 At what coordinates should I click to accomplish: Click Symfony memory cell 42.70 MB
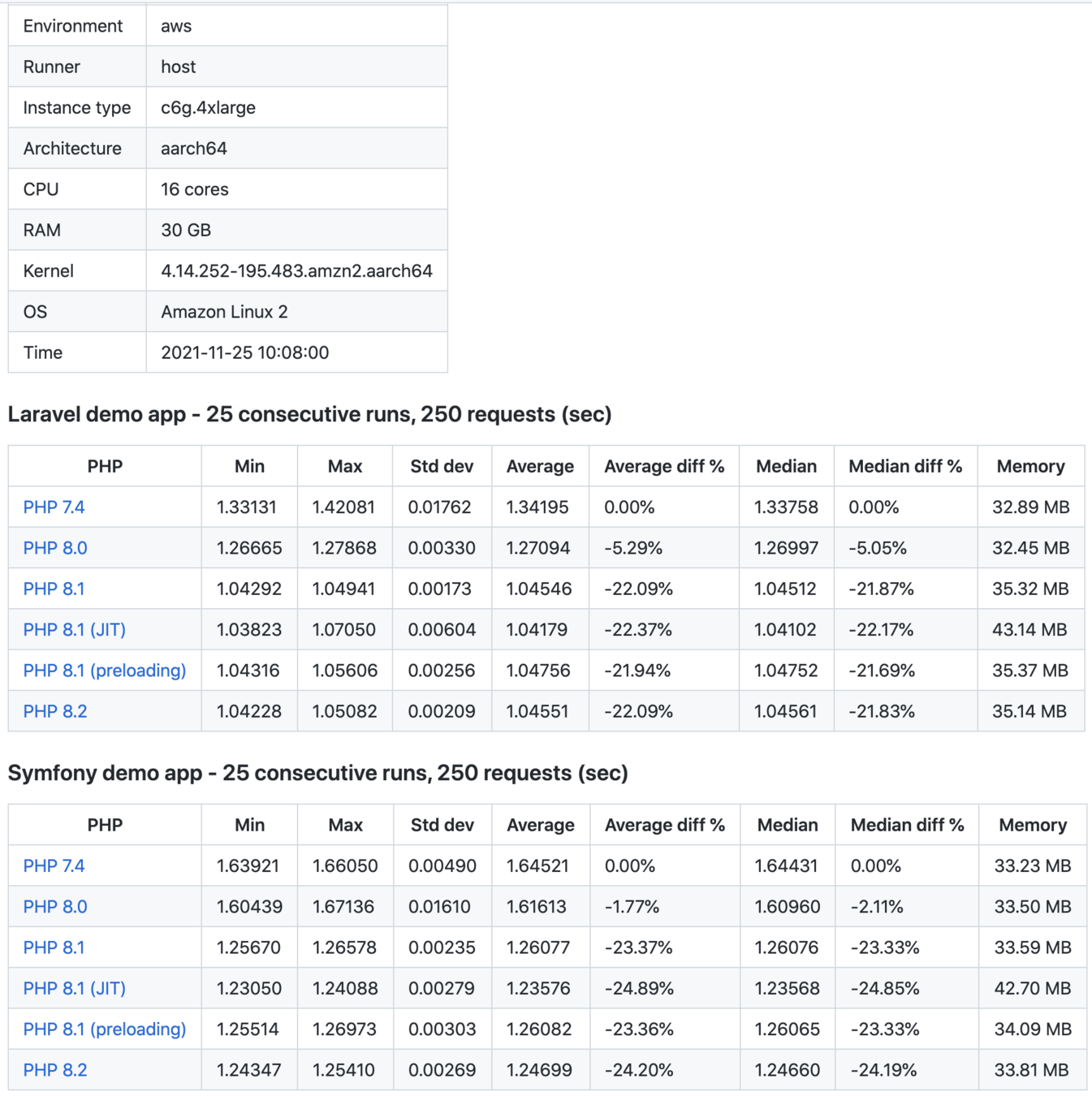[x=1033, y=988]
